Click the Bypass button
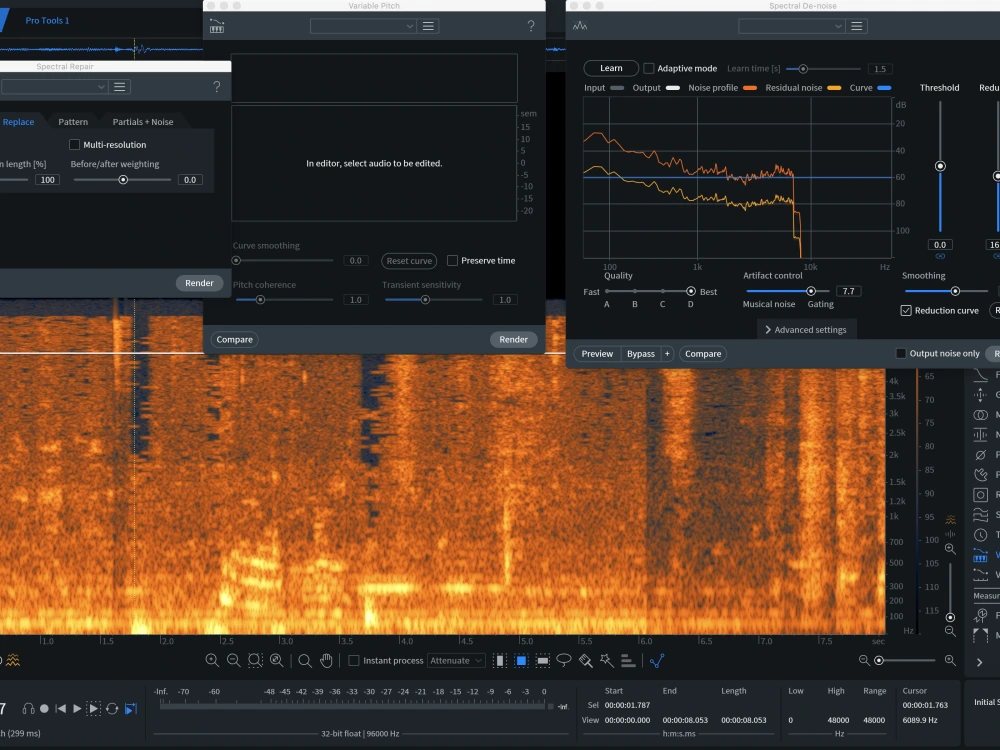 pos(640,354)
